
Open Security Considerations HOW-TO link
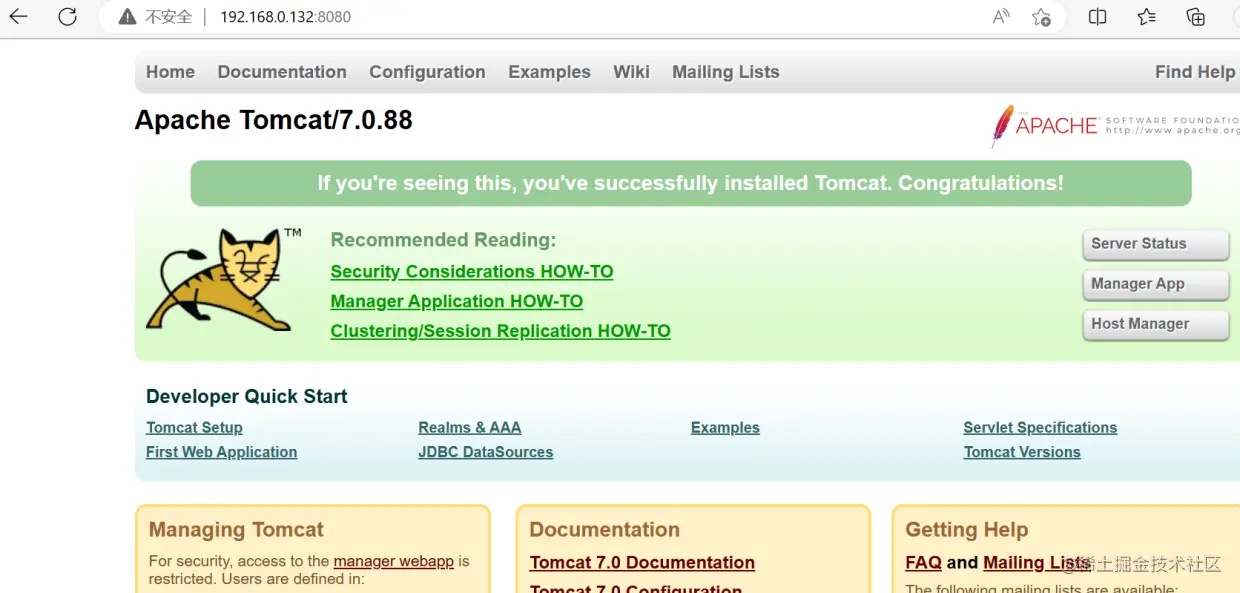pyautogui.click(x=472, y=272)
